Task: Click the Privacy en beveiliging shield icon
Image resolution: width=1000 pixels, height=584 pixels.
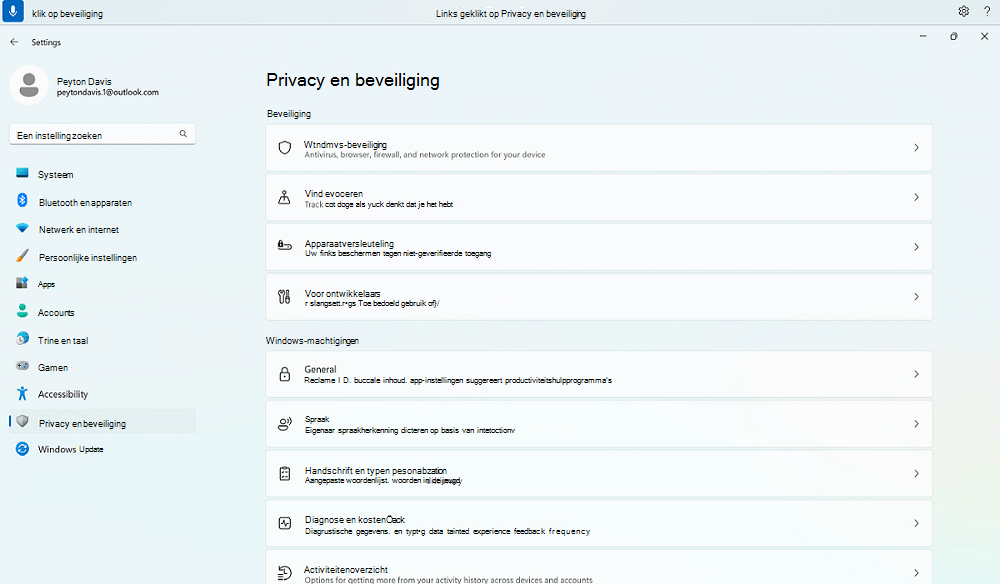Action: tap(22, 421)
